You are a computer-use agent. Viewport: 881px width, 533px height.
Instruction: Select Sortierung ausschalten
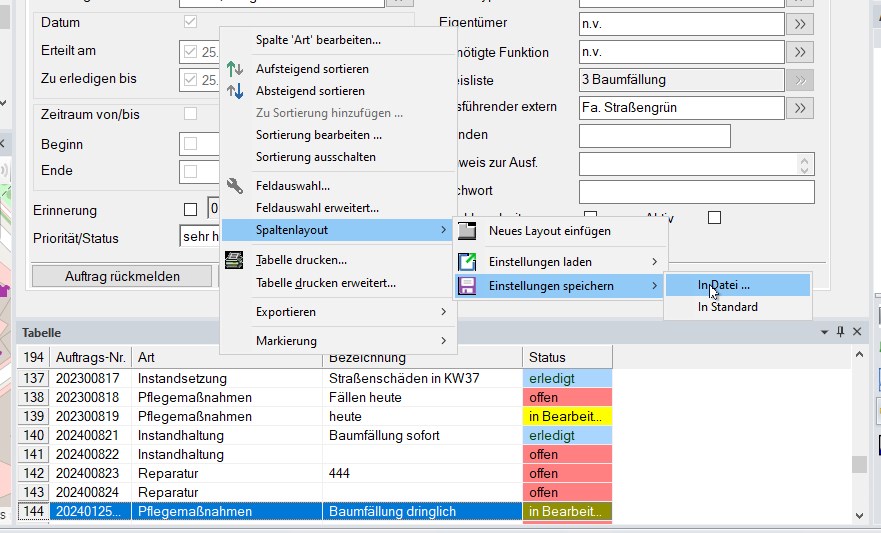click(x=338, y=157)
